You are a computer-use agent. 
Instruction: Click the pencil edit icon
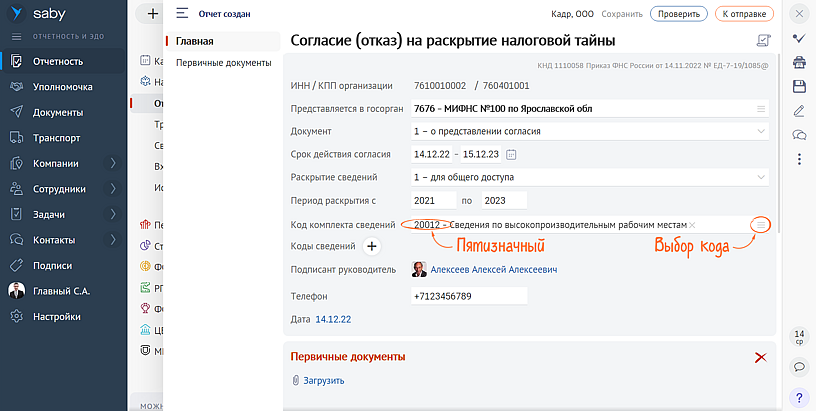tap(799, 111)
